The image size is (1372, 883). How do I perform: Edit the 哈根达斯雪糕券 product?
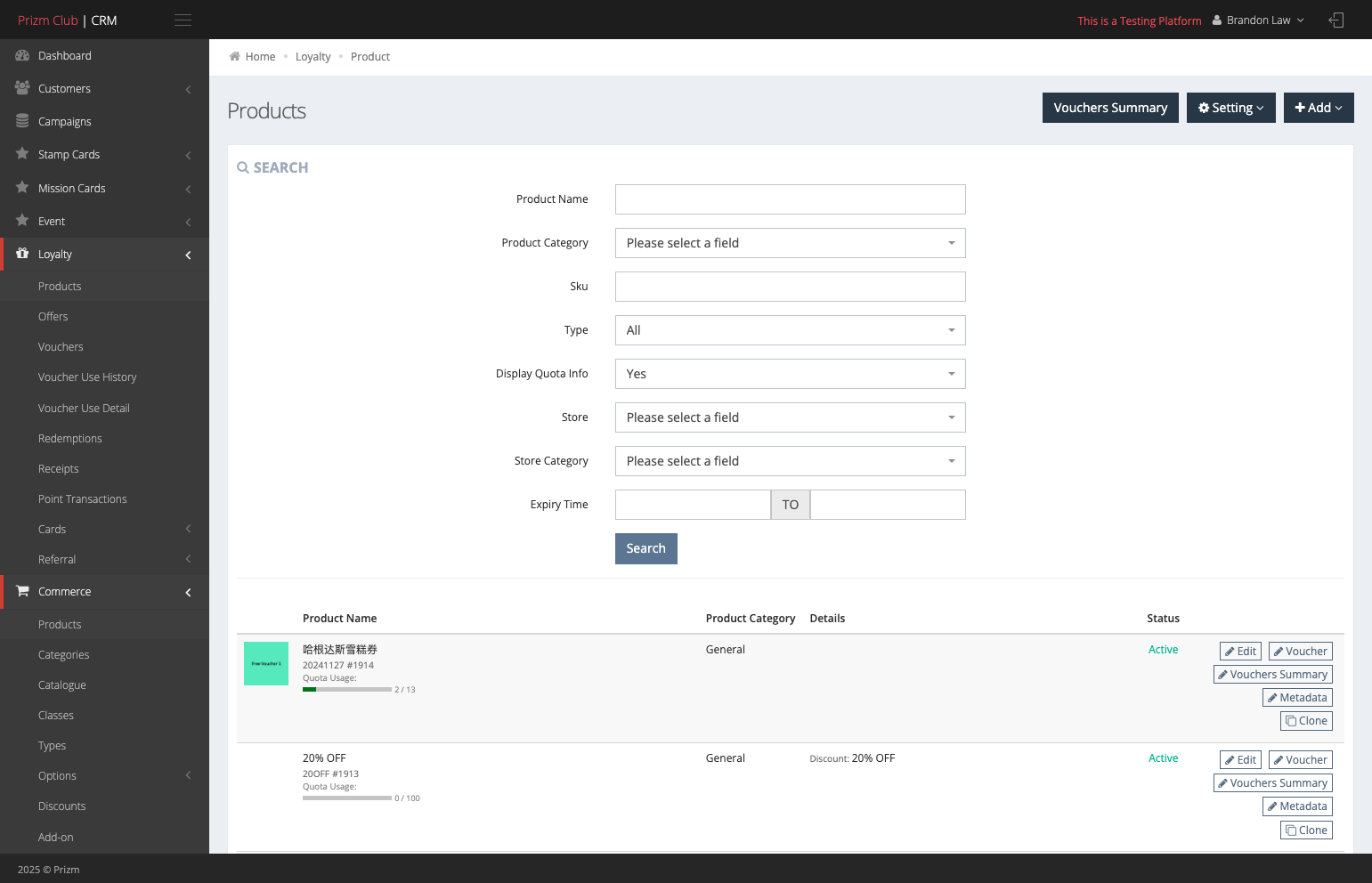pos(1240,651)
